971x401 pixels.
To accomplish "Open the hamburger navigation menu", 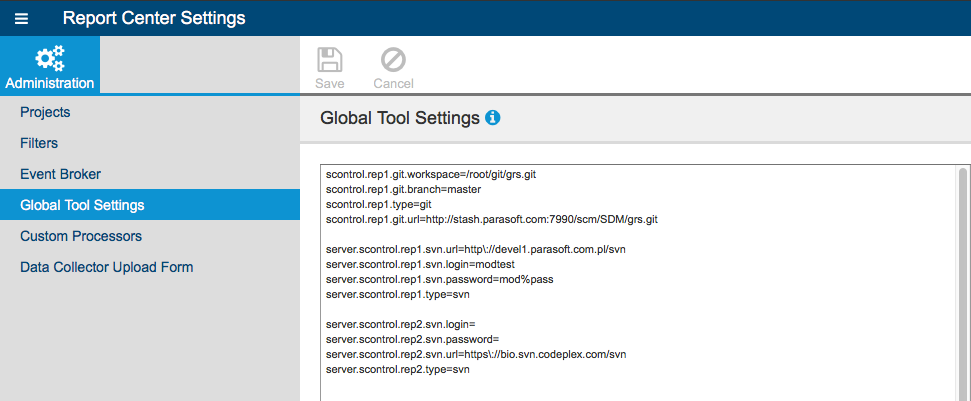I will point(22,19).
